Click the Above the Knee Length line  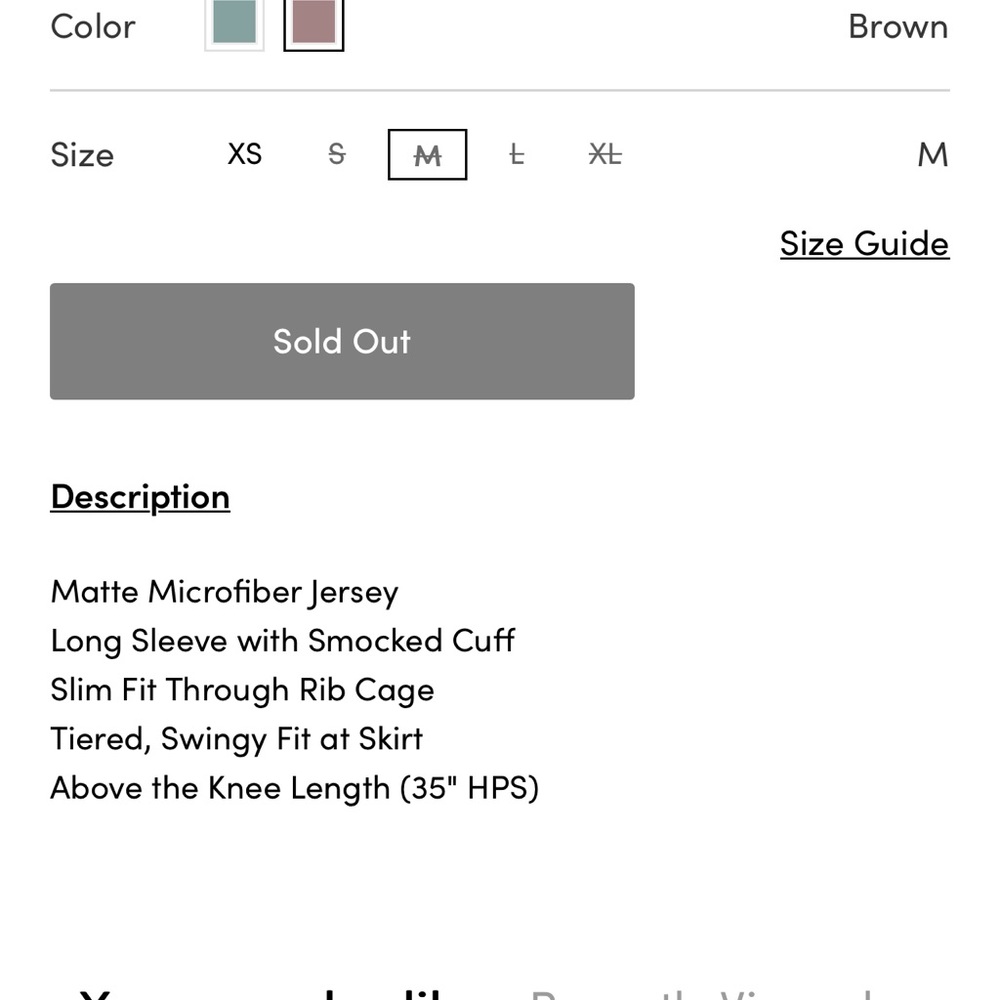(294, 788)
